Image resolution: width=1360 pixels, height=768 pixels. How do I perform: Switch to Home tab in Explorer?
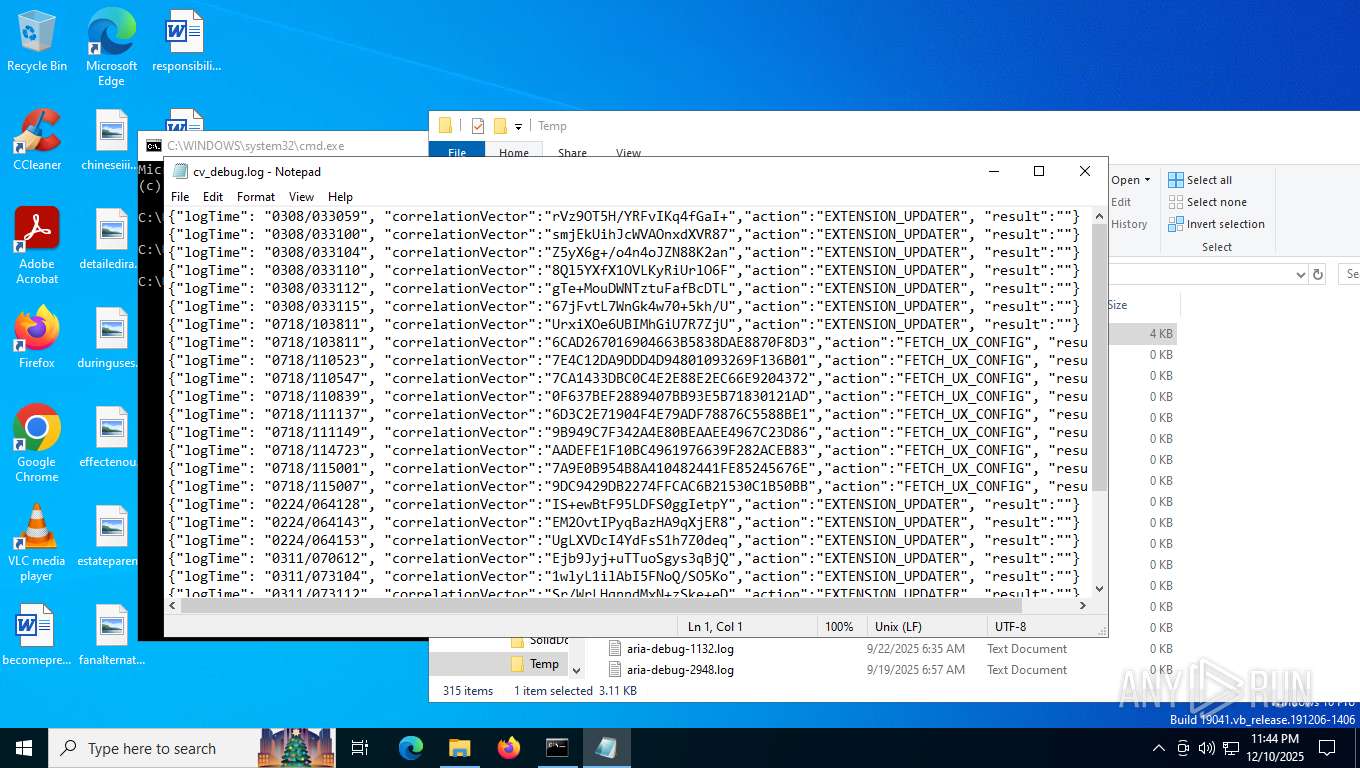514,152
